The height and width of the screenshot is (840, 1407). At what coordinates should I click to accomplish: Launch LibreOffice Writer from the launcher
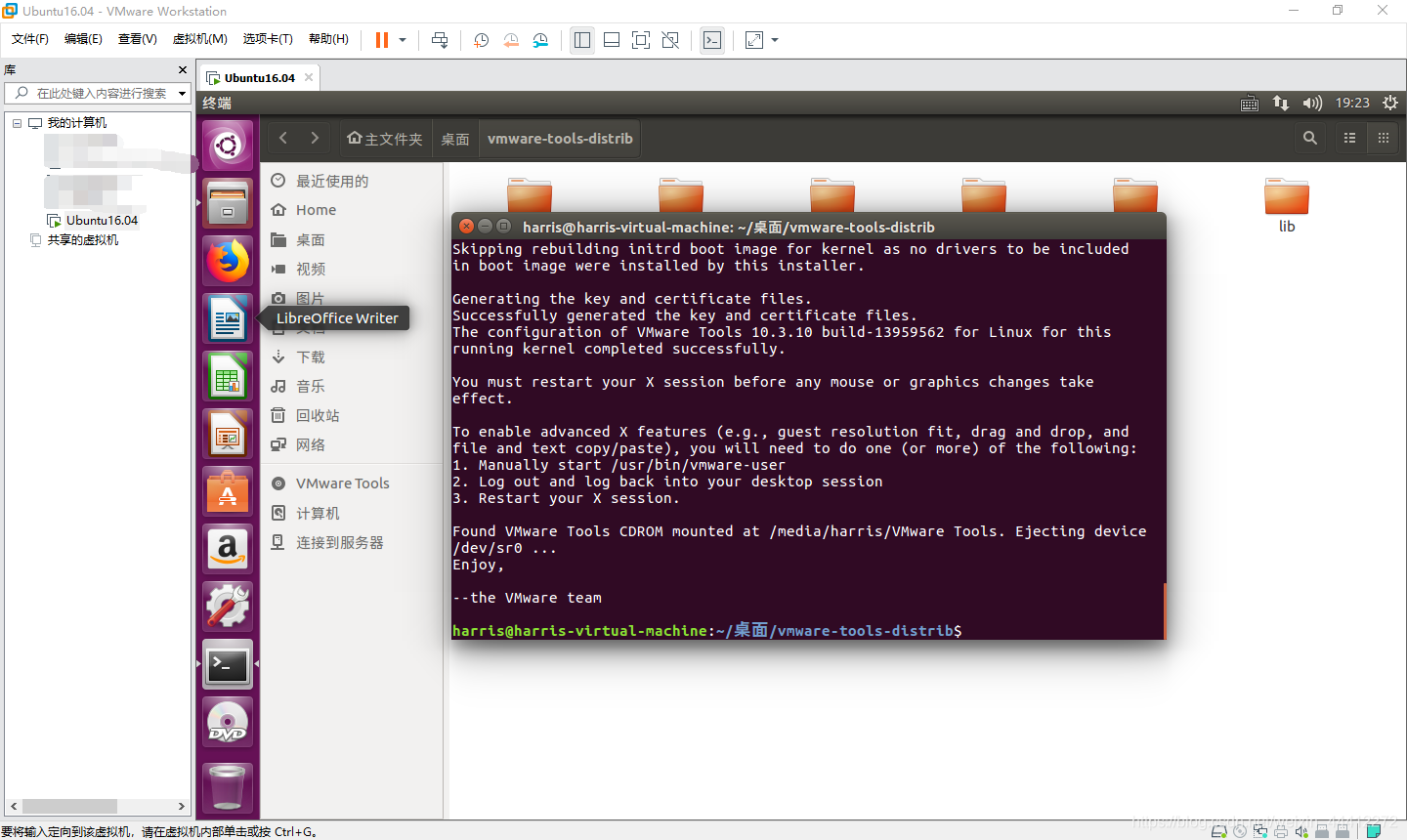point(228,319)
